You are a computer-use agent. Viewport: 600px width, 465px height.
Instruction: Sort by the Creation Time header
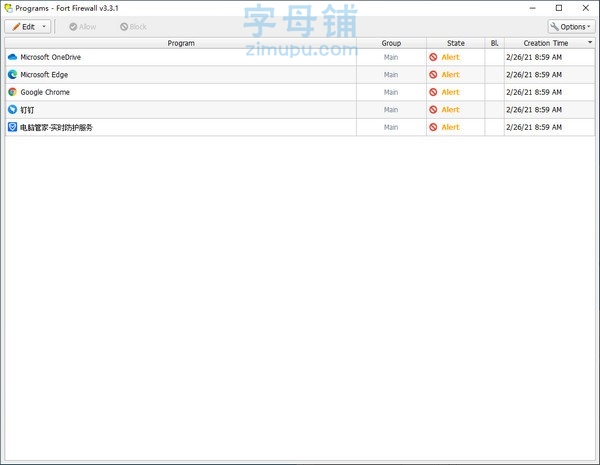tap(546, 43)
